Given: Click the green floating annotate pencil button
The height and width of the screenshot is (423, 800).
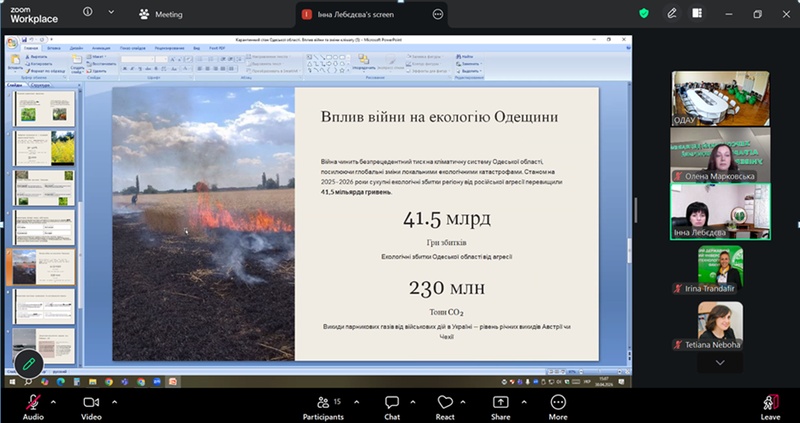Looking at the screenshot, I should 29,364.
